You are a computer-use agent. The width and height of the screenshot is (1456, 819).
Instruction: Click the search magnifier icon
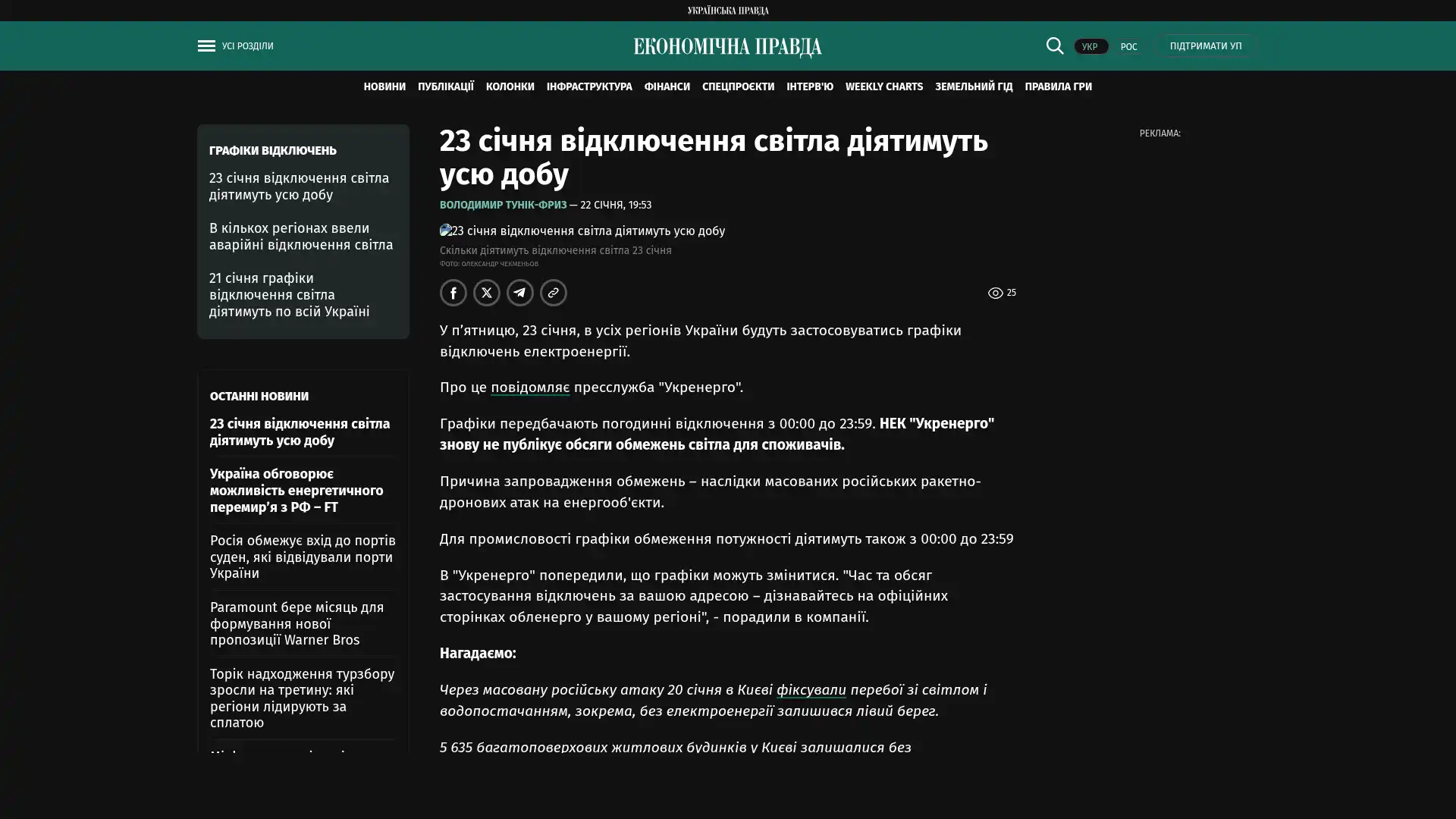[1055, 45]
